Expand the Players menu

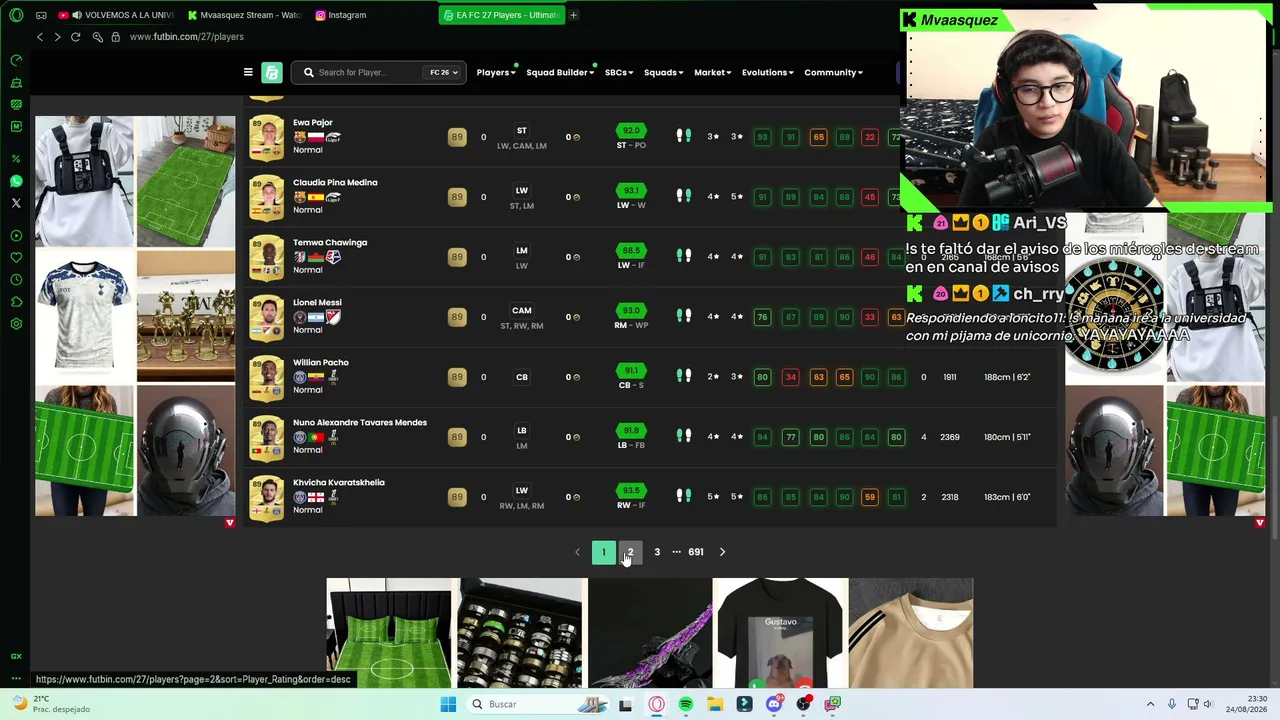pos(495,72)
